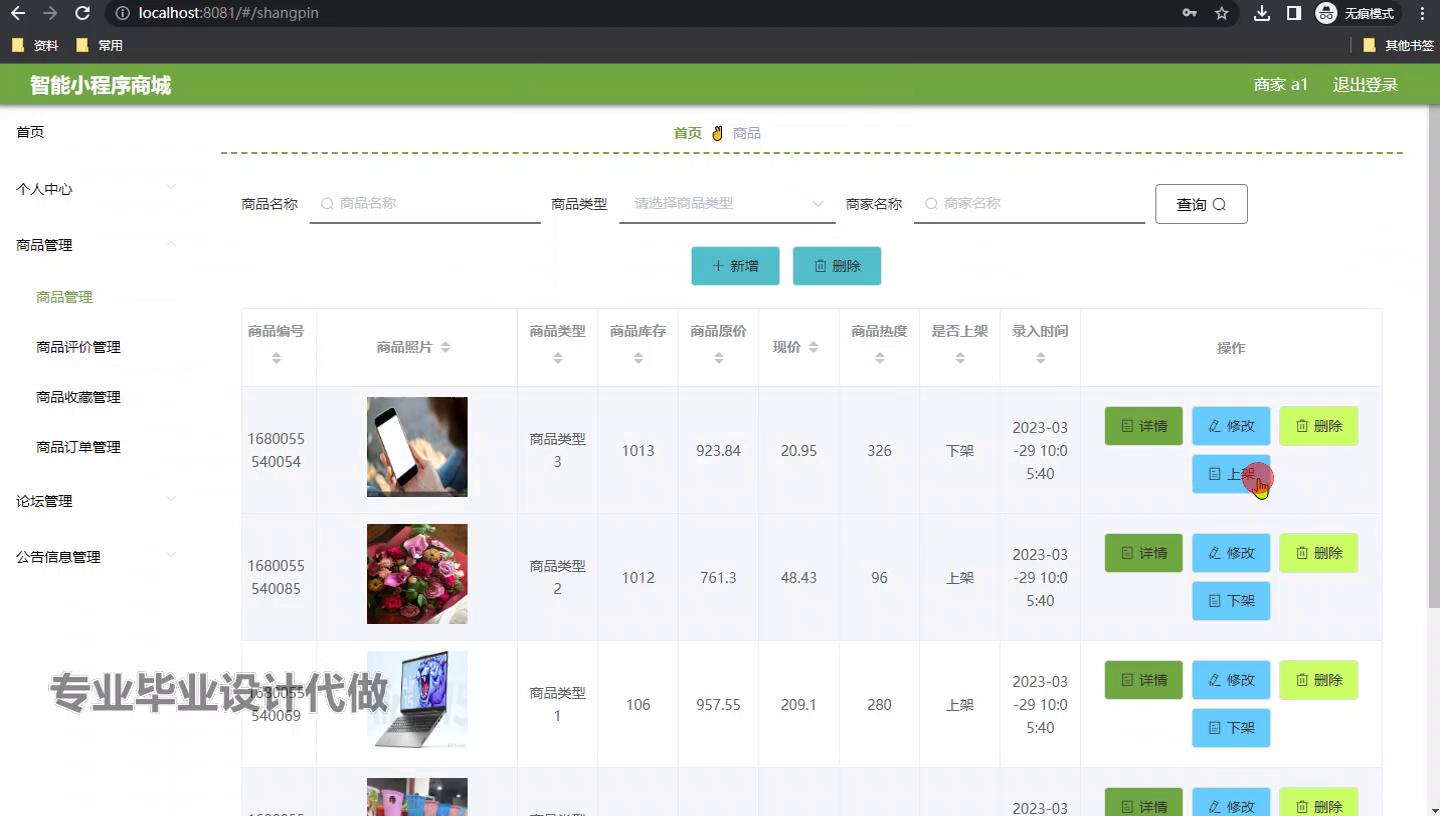Sort by 商品编号 column arrows
This screenshot has width=1440, height=816.
click(276, 357)
